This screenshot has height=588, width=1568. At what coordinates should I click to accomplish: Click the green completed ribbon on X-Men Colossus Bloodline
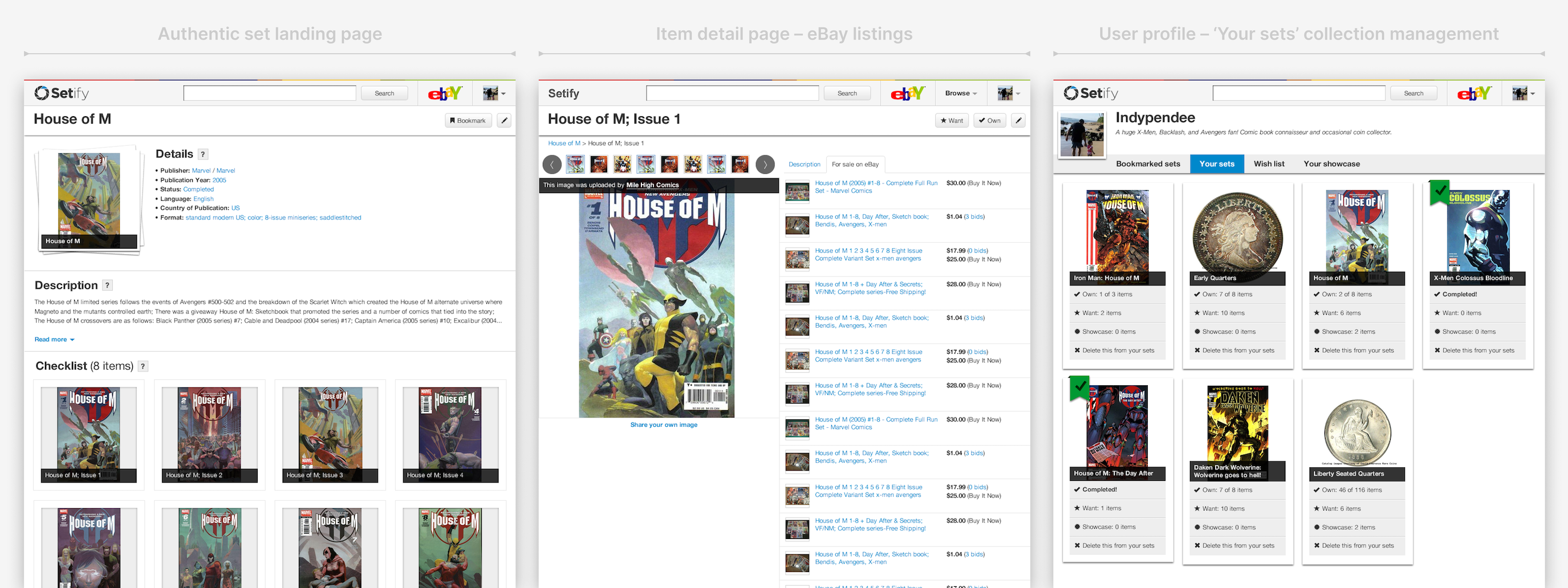[x=1440, y=193]
